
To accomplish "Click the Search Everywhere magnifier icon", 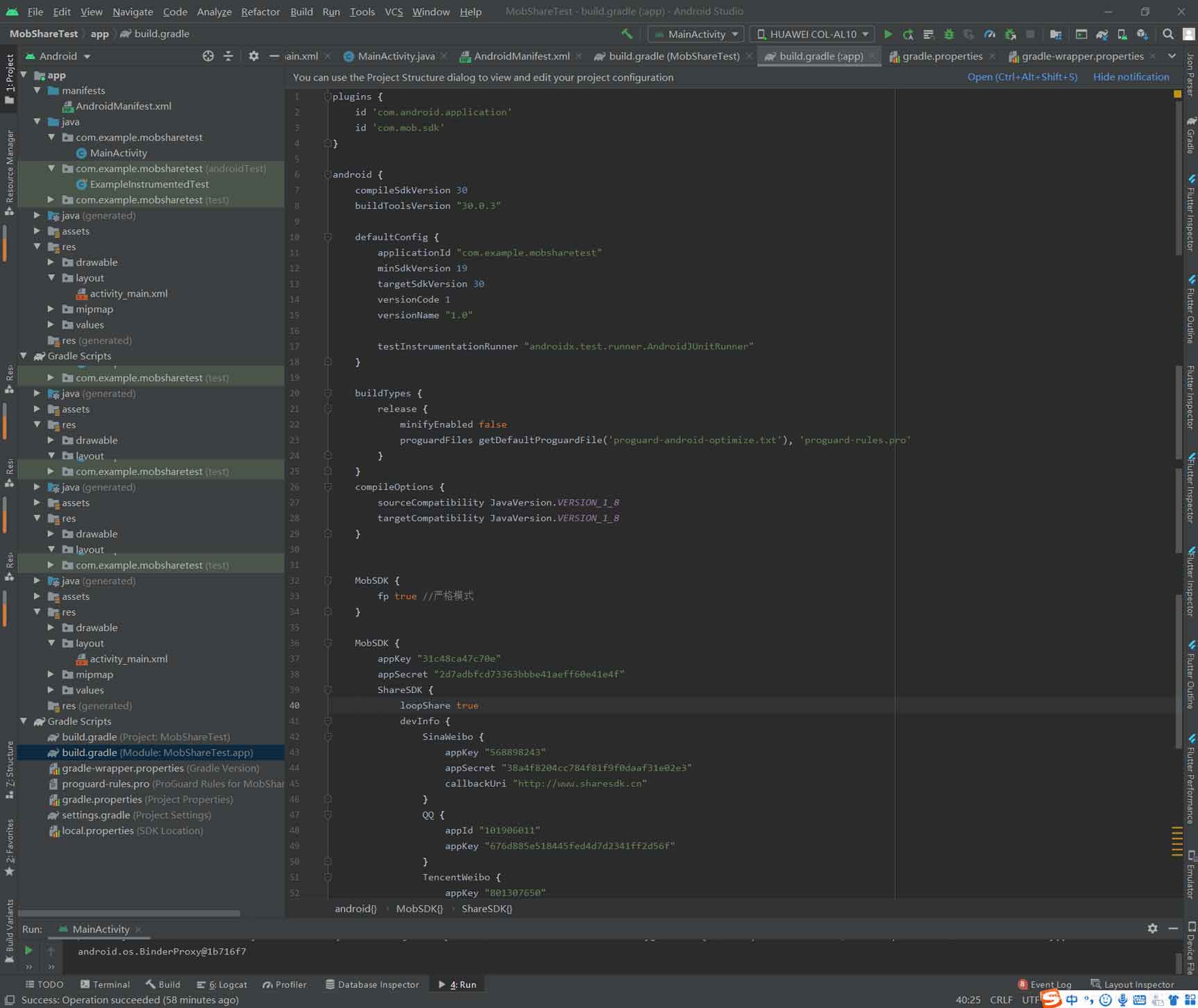I will click(x=1168, y=34).
